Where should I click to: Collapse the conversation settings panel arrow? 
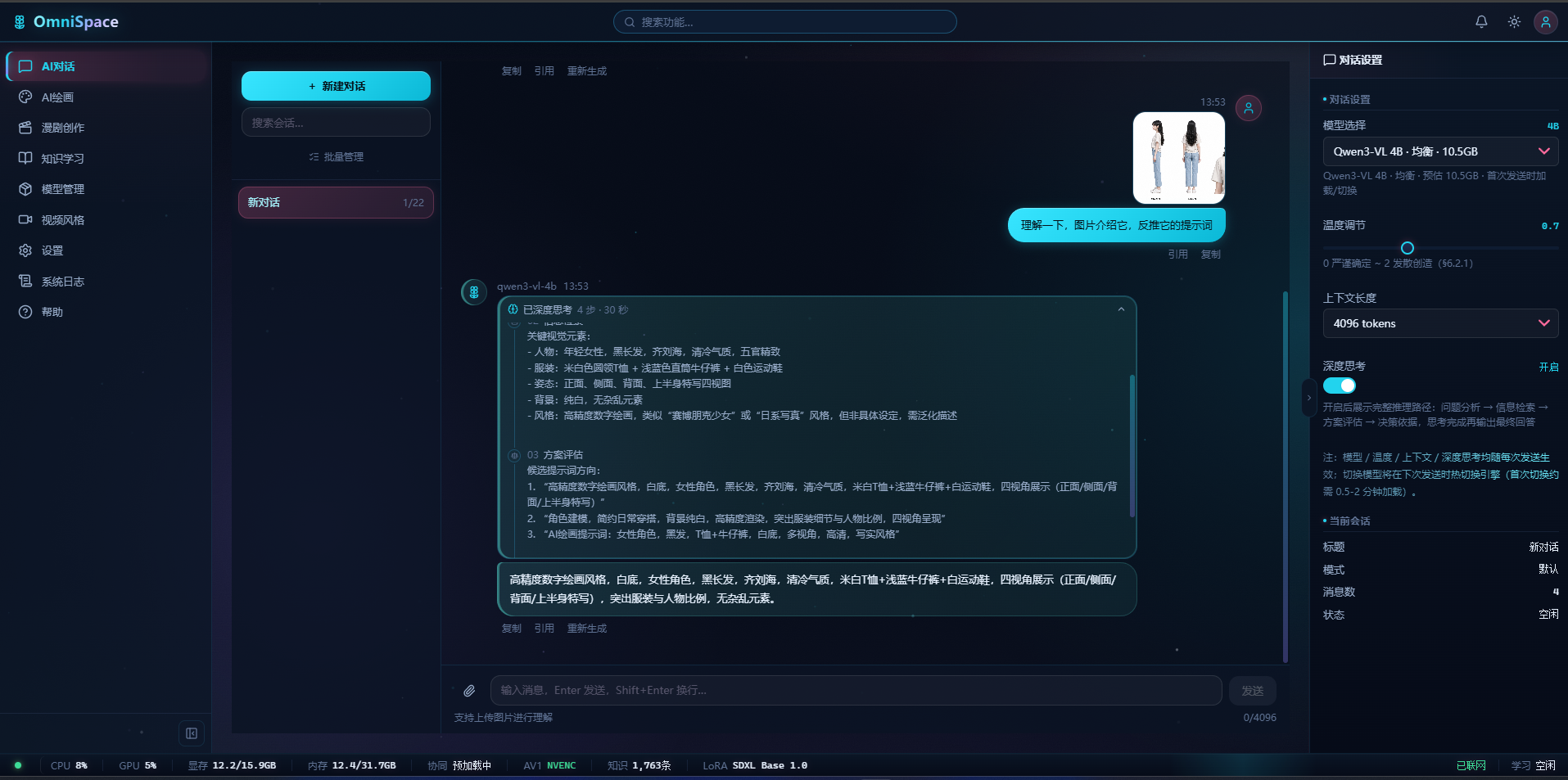(1308, 398)
